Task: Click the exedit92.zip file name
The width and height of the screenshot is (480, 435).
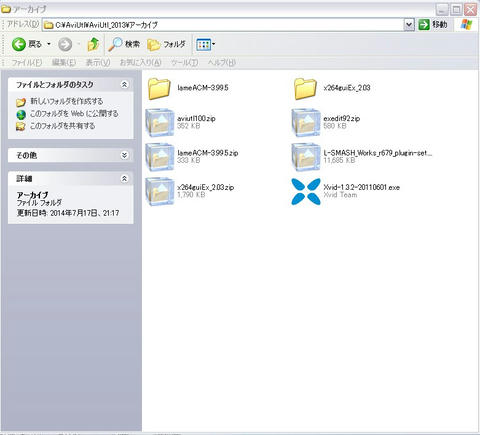Action: (342, 118)
